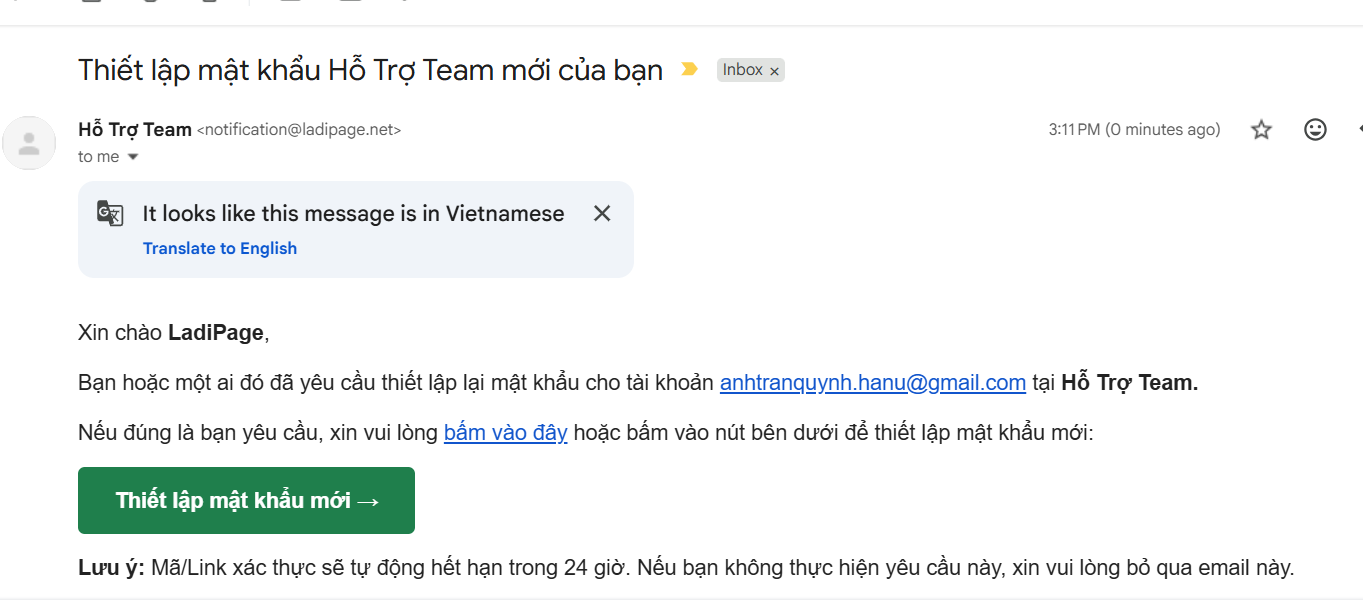Translate to English
Screen dimensions: 1363x609
pyautogui.click(x=220, y=248)
